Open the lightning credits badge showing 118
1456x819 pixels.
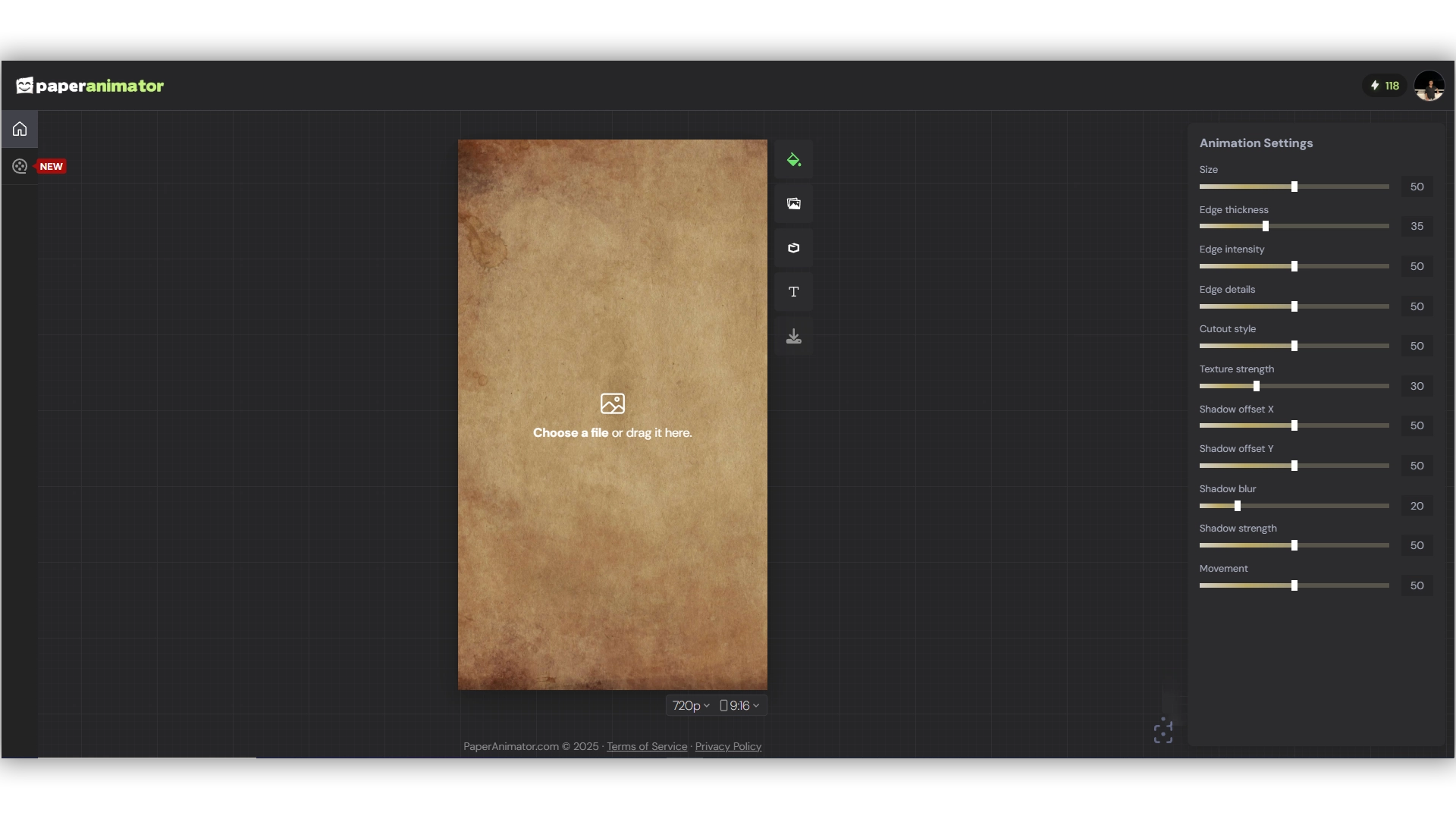coord(1385,86)
